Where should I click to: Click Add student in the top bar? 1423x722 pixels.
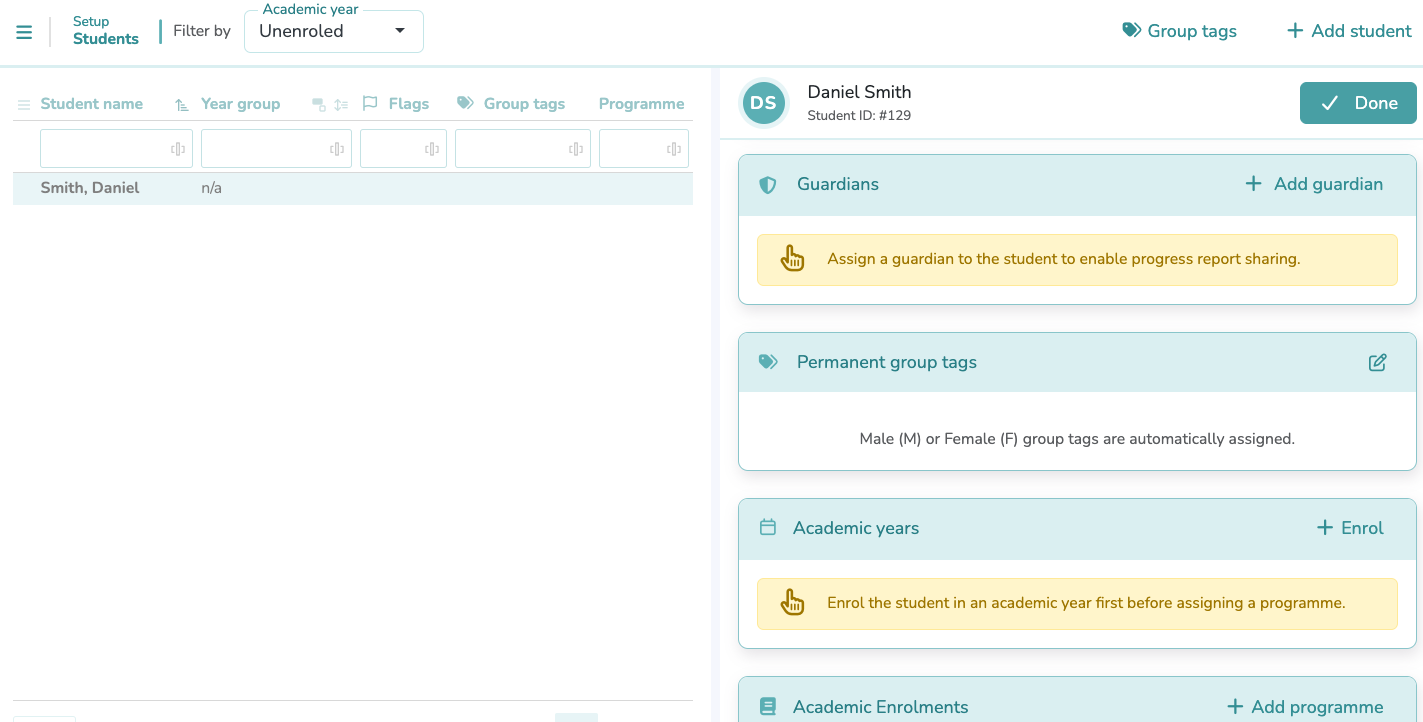point(1348,31)
